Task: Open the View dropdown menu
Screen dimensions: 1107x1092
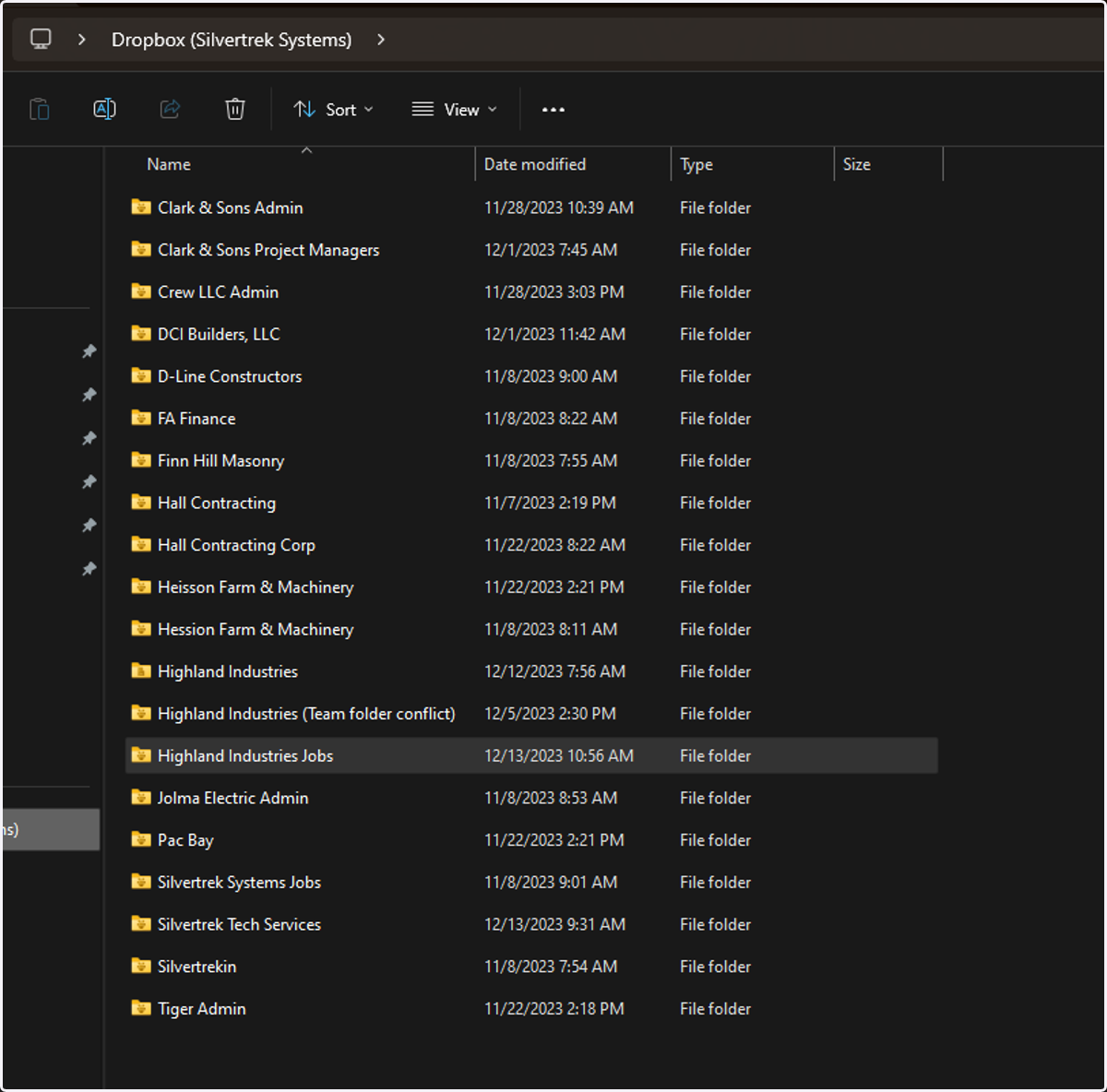Action: pyautogui.click(x=454, y=110)
